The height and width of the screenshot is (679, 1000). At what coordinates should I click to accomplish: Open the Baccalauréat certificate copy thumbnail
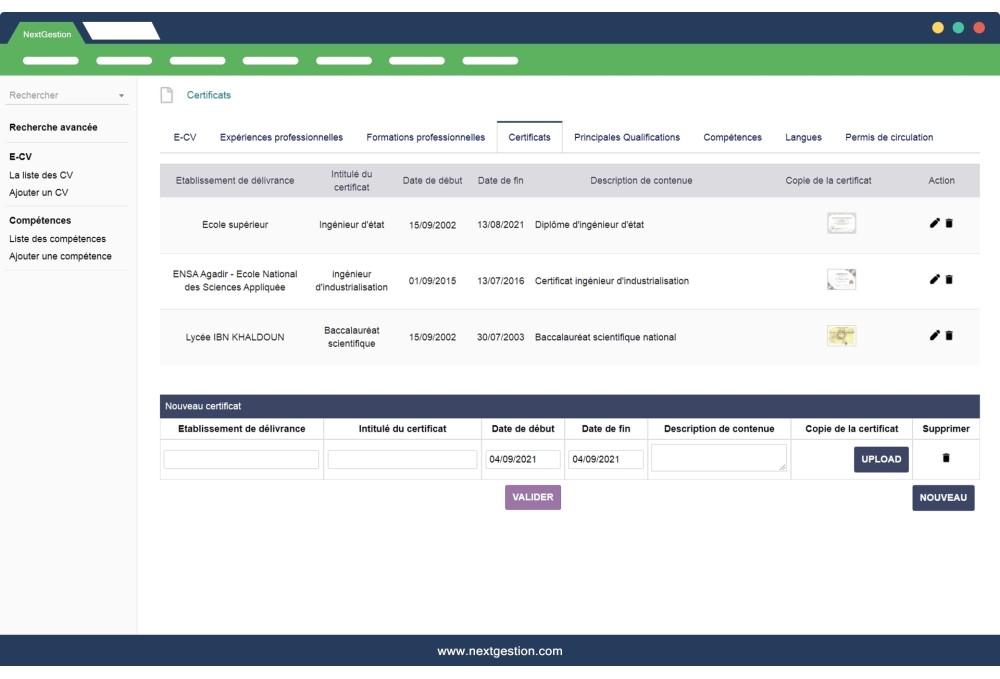(x=840, y=336)
